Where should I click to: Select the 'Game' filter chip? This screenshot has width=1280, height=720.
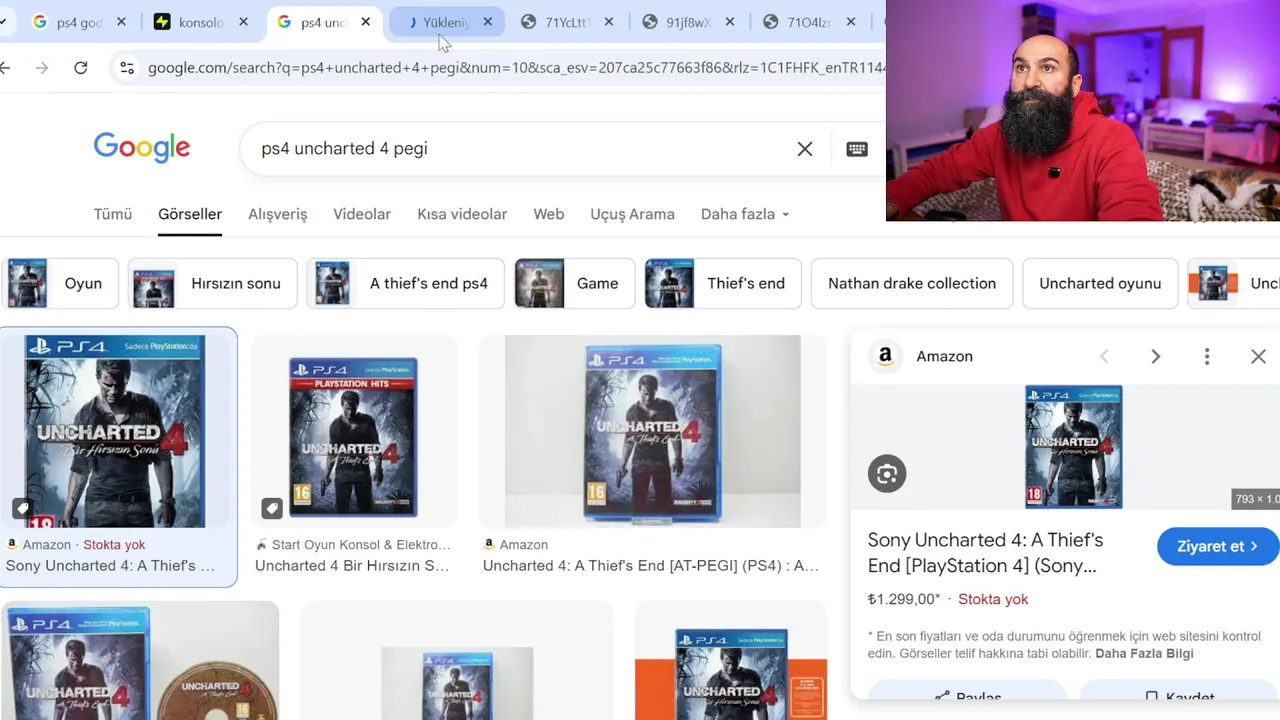(574, 284)
